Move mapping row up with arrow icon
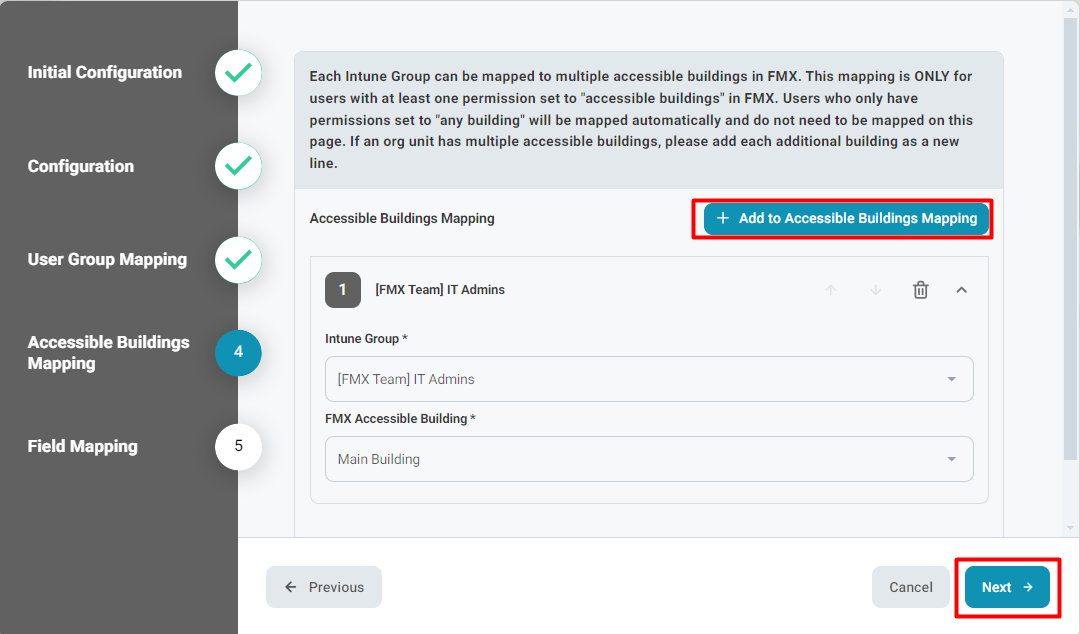The image size is (1080, 634). click(x=830, y=290)
